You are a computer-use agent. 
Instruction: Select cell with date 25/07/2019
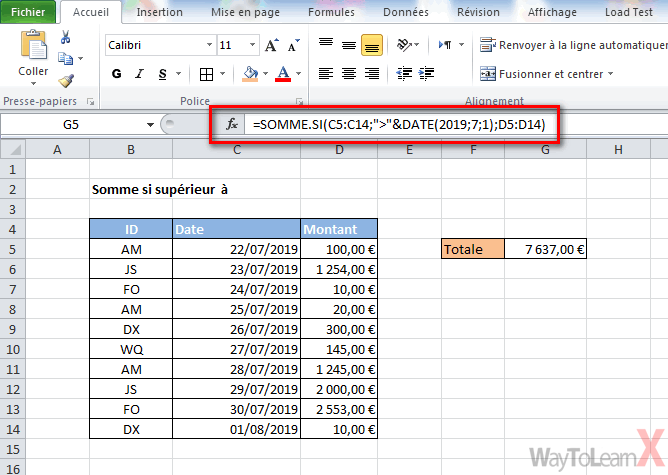236,309
